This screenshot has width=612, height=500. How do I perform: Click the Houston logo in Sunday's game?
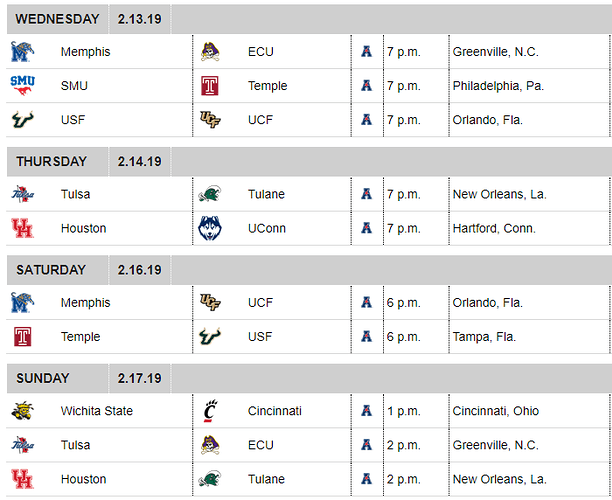coord(22,479)
